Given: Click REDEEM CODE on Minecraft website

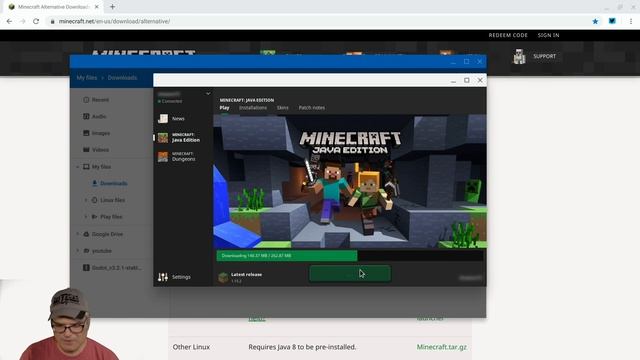Looking at the screenshot, I should pyautogui.click(x=508, y=36).
